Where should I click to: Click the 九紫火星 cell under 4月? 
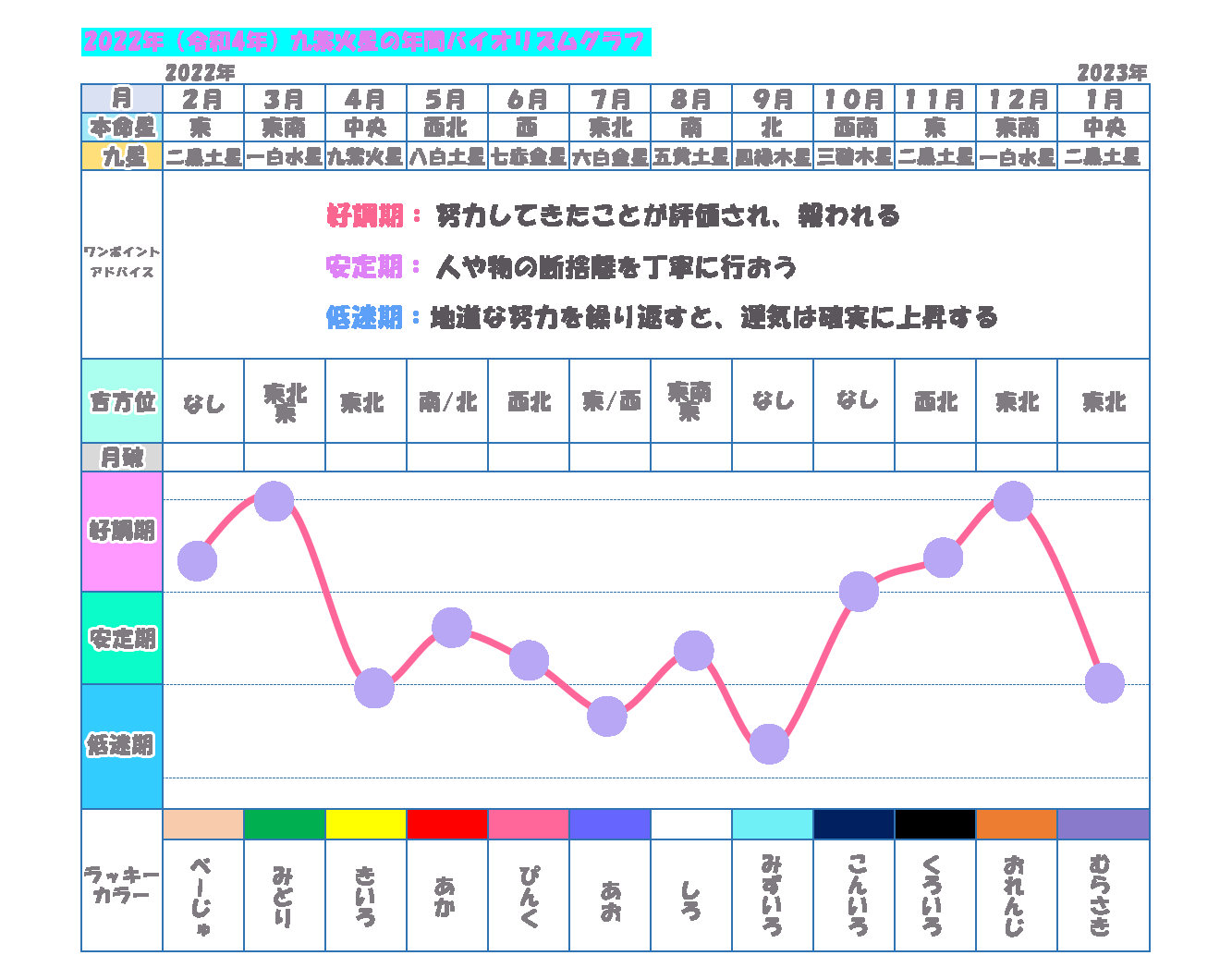[366, 157]
